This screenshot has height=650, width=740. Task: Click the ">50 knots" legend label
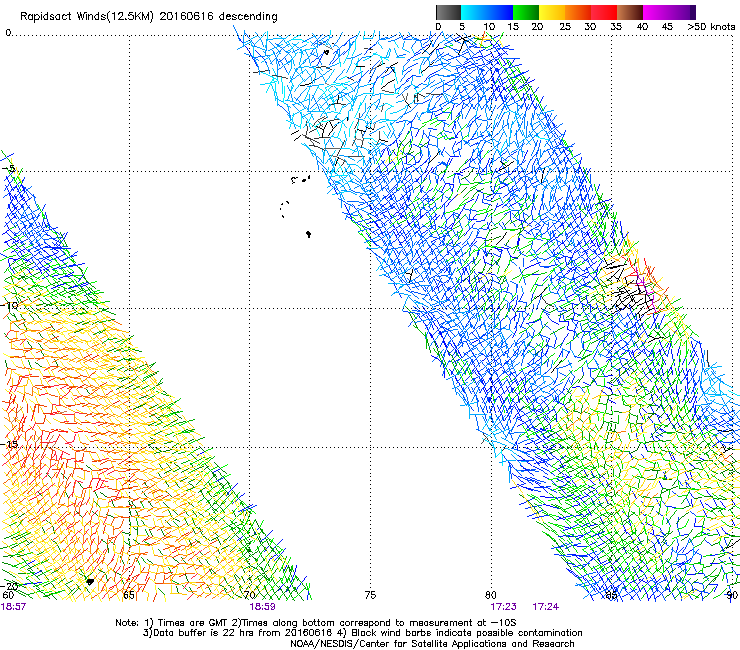(x=711, y=27)
